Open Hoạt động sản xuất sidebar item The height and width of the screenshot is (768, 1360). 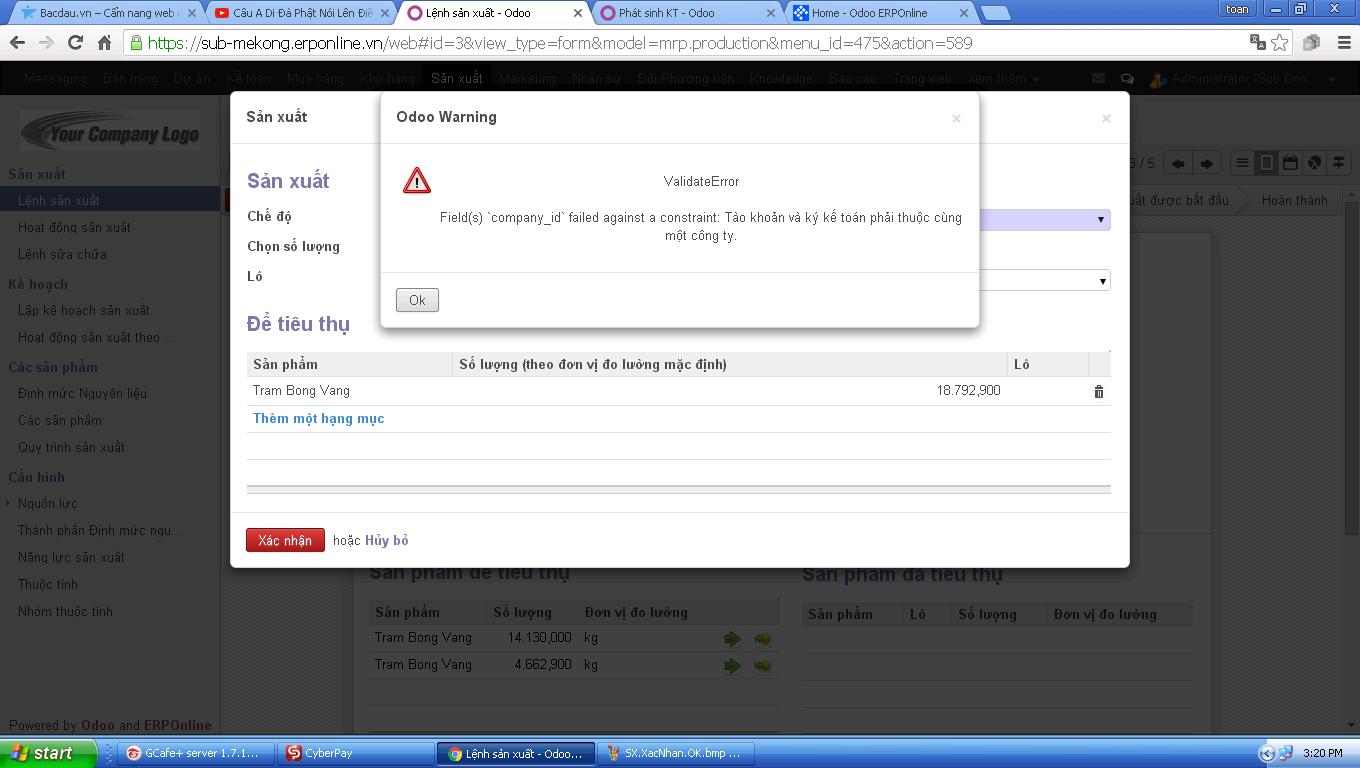74,227
